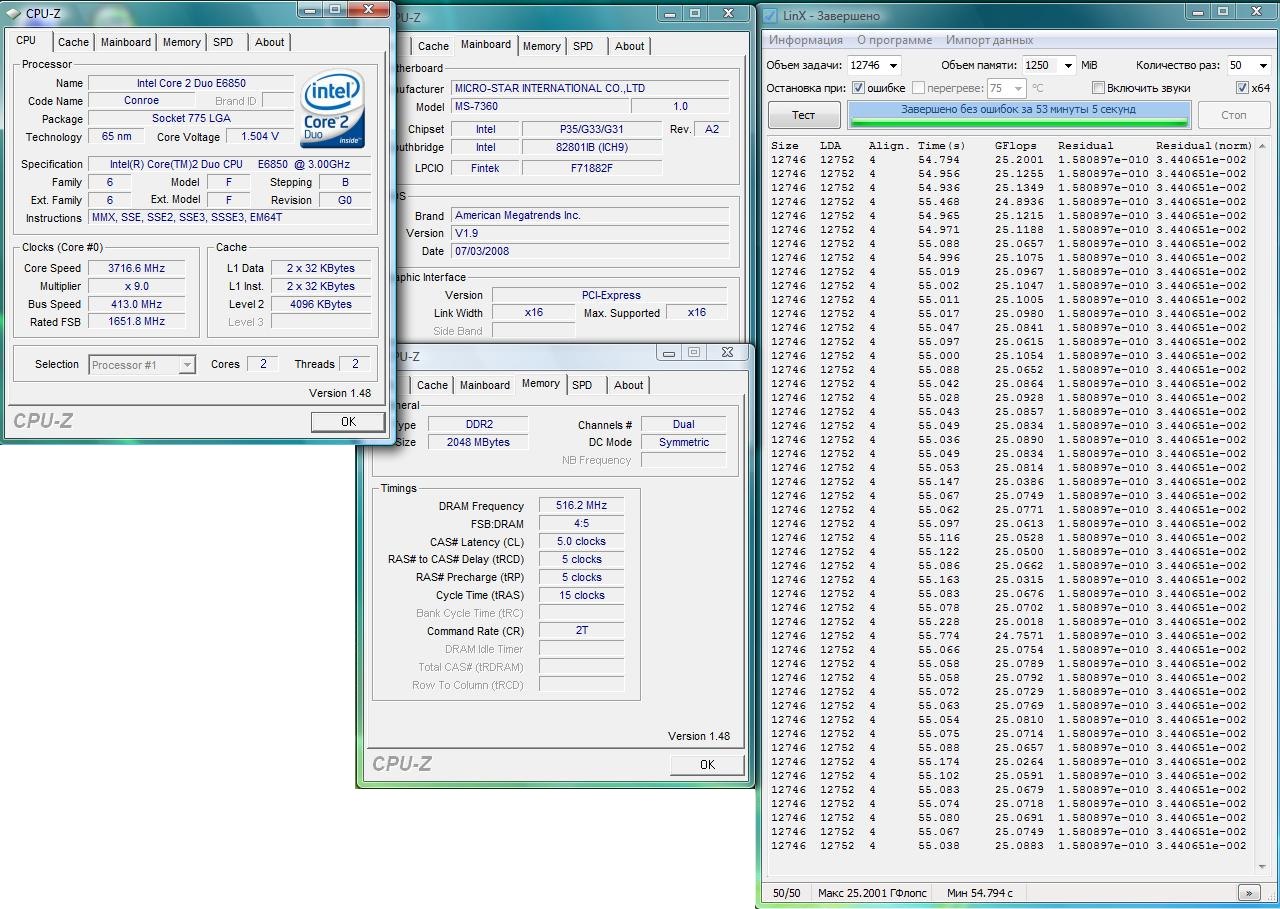Viewport: 1280px width, 909px height.
Task: Click the 'Макс 25.2001 ГФлопс' status bar field
Action: (x=872, y=893)
